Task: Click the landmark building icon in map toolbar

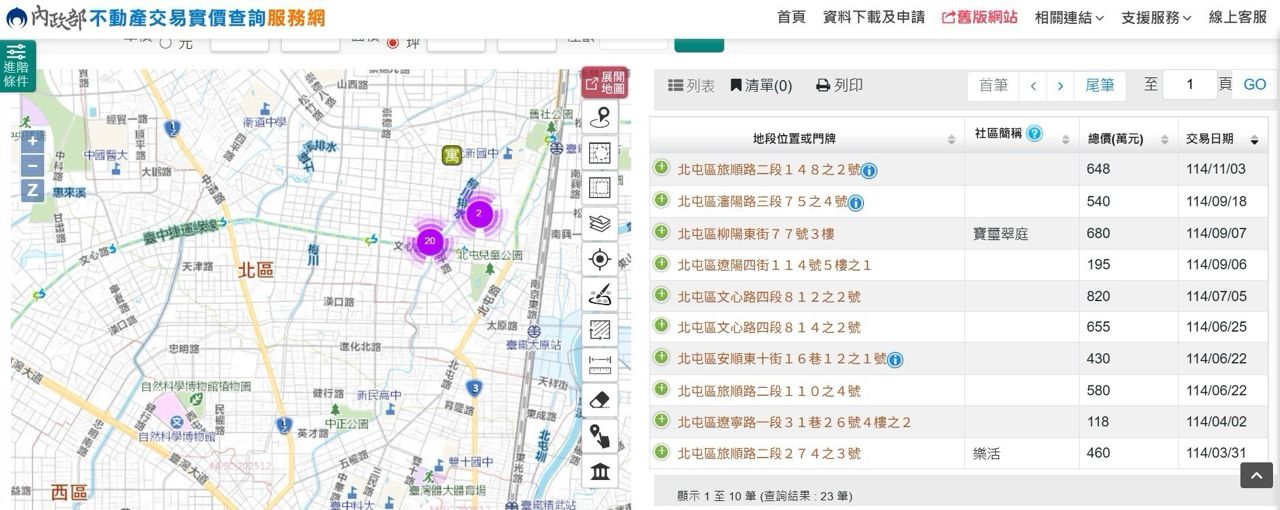Action: click(x=600, y=470)
